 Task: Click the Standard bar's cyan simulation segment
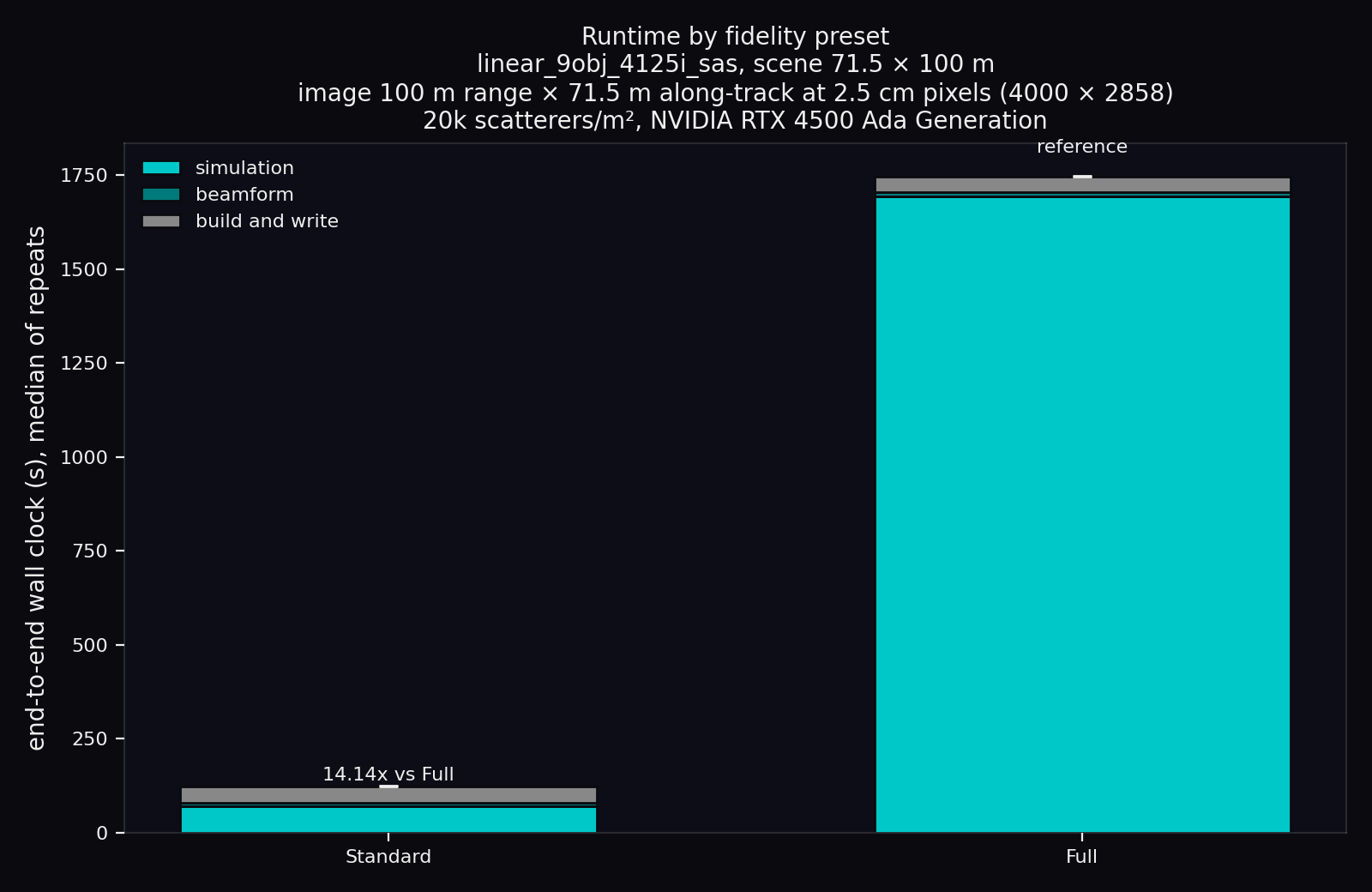[388, 820]
